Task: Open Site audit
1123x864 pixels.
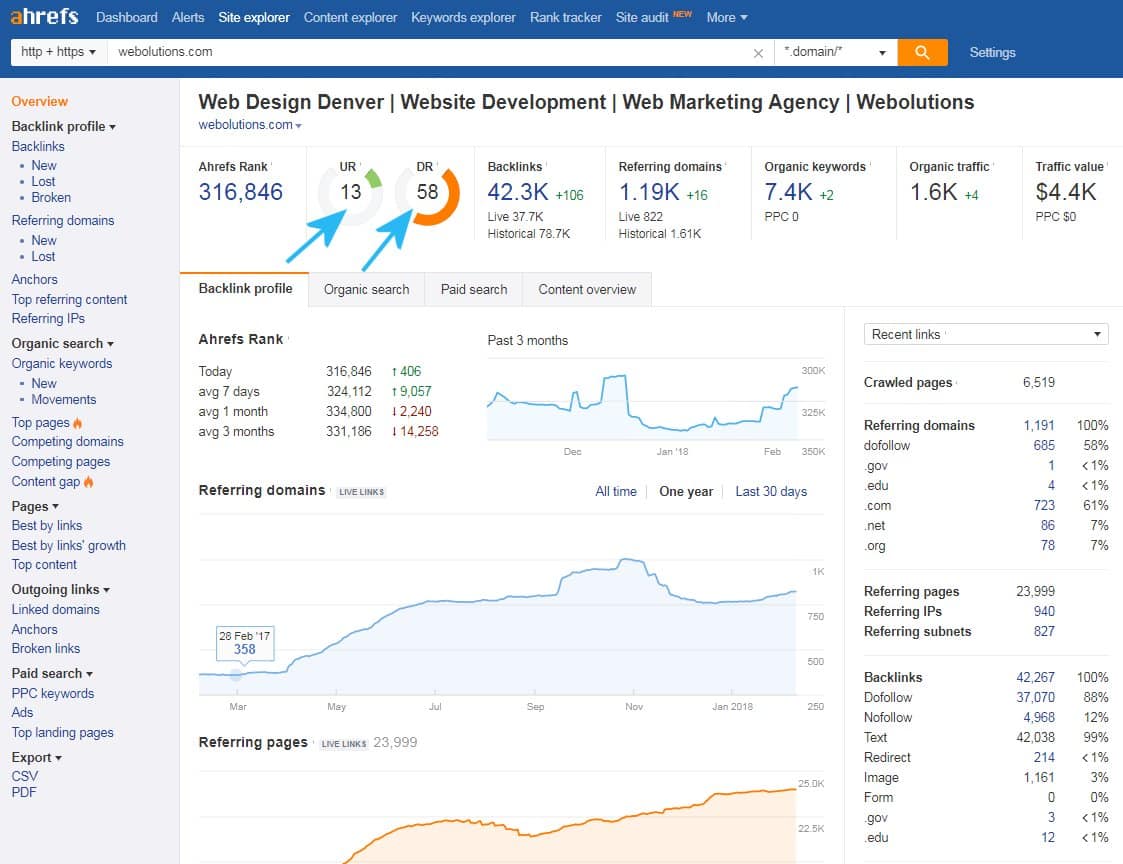Action: point(642,17)
